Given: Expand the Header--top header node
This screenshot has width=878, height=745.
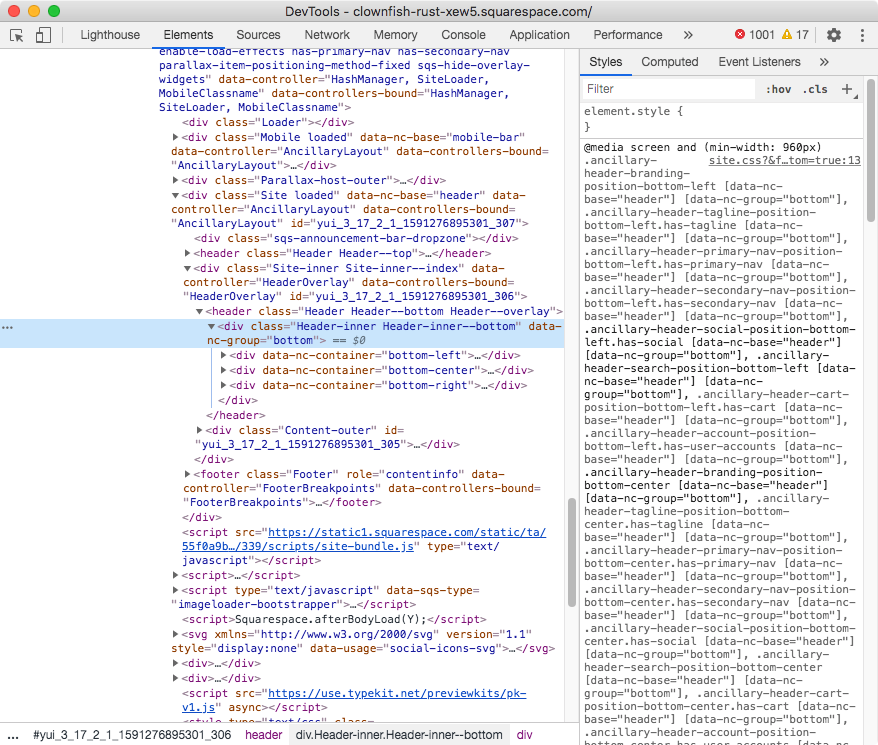Looking at the screenshot, I should (x=188, y=253).
